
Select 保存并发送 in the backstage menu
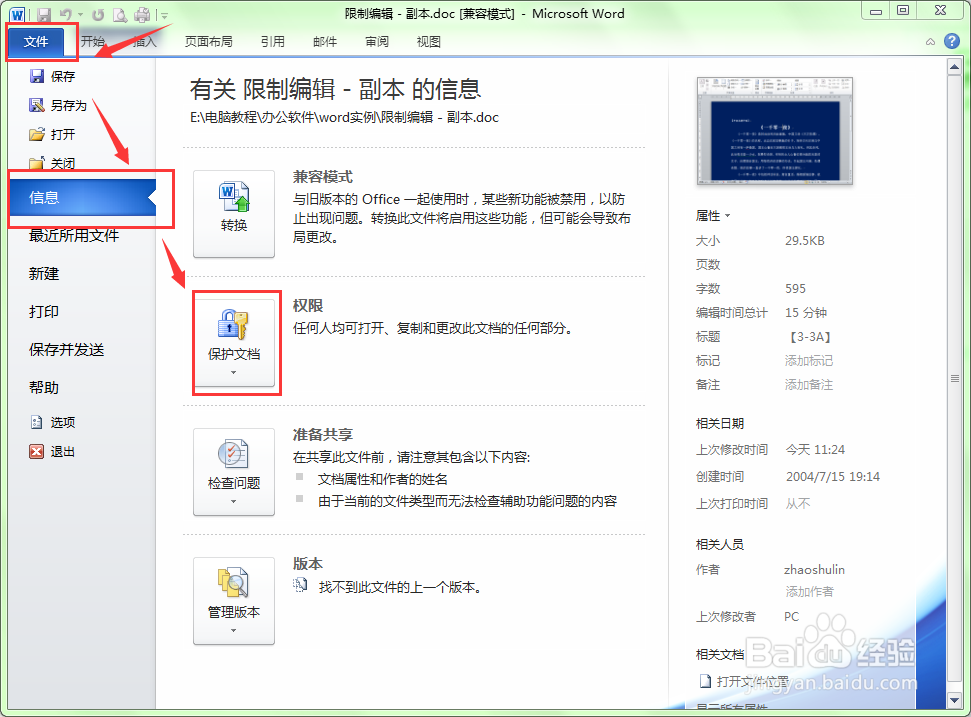coord(66,349)
